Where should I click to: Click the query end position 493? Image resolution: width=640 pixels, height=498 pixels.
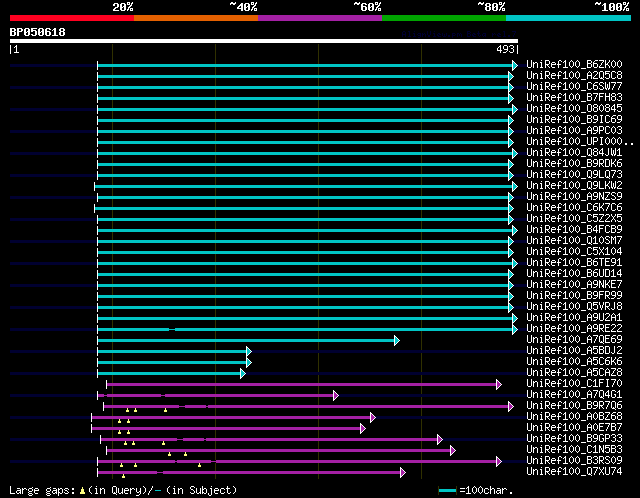505,49
